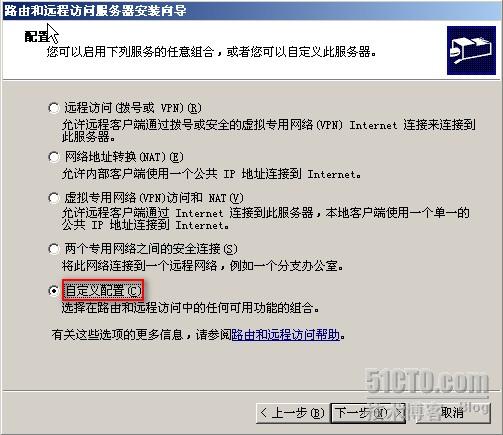This screenshot has width=503, height=435.
Task: Click the wizard title bar 路由和远程访问服务器安装向导
Action: point(95,10)
